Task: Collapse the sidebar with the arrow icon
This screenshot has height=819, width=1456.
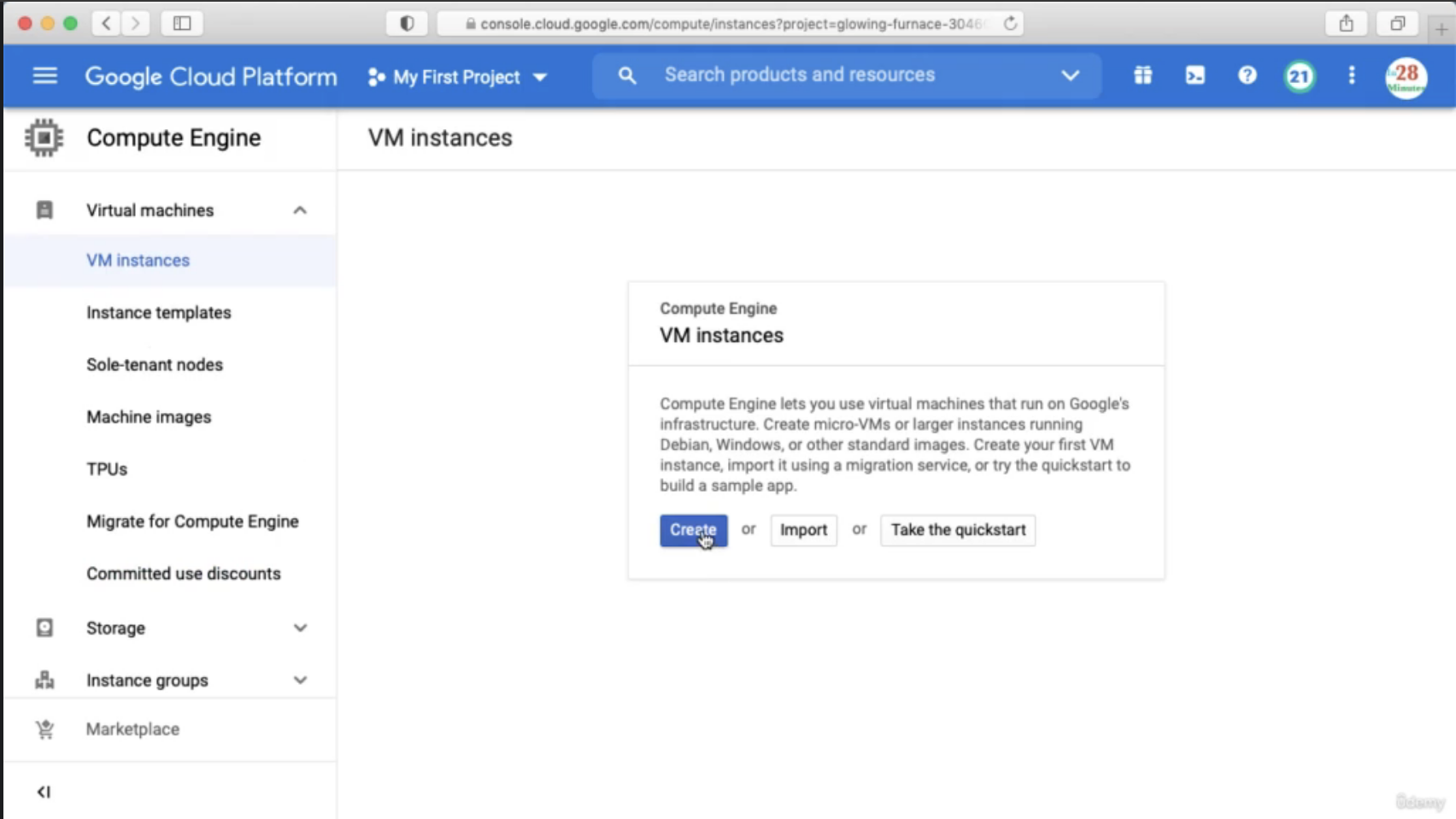Action: click(x=44, y=792)
